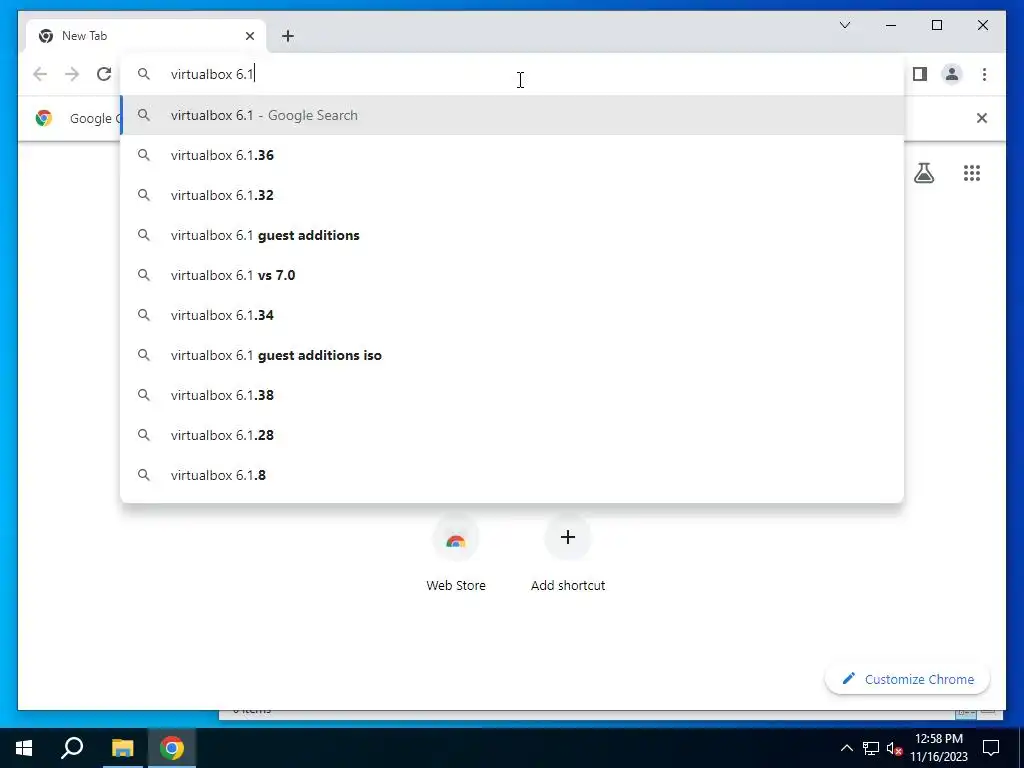Click the Chrome logo in info bar

pyautogui.click(x=44, y=118)
